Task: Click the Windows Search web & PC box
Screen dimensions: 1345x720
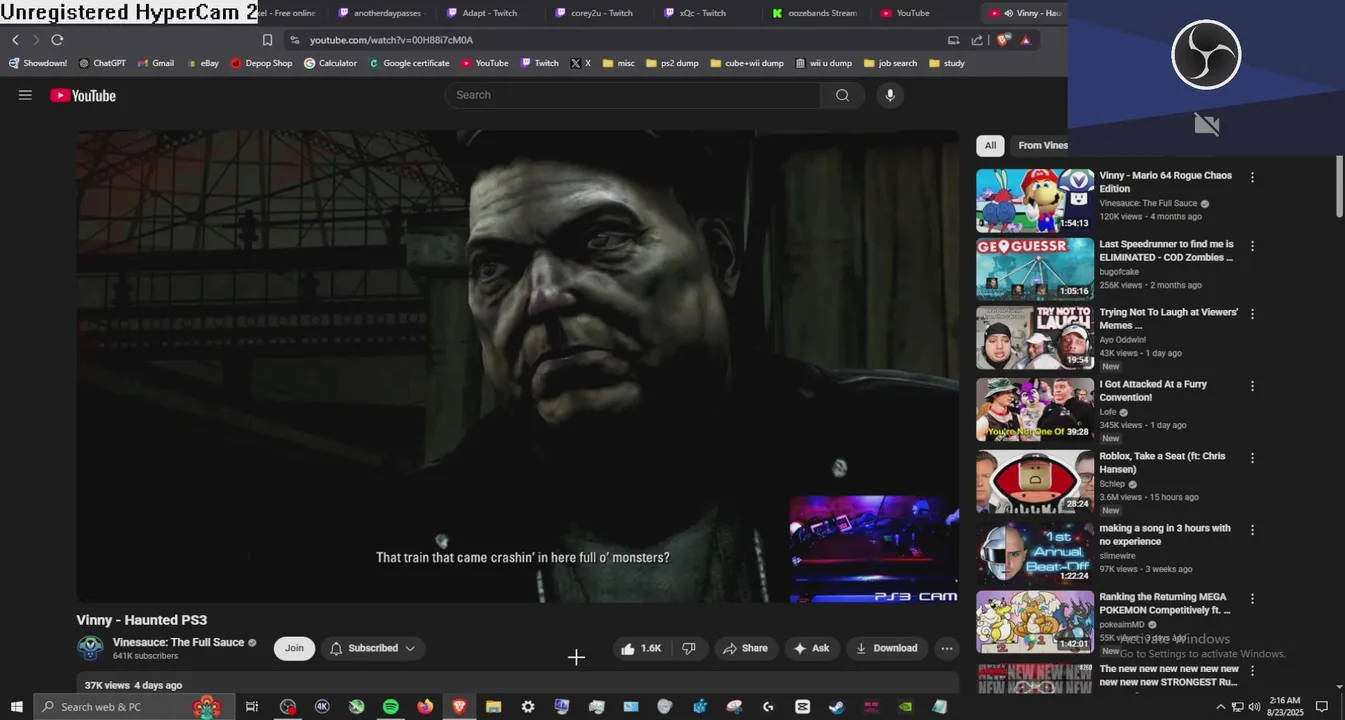Action: coord(134,707)
